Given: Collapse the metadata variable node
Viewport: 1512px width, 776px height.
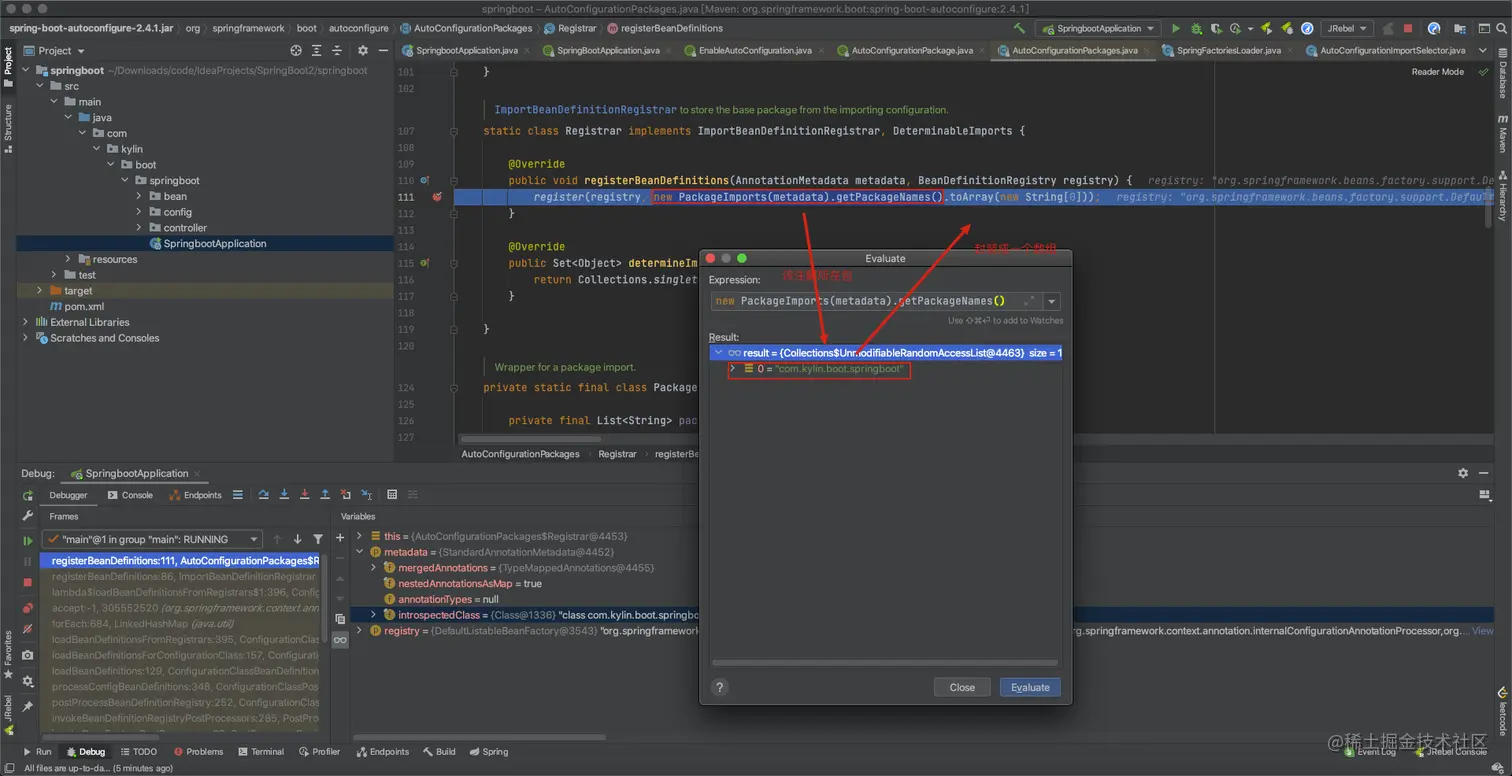Looking at the screenshot, I should (x=360, y=552).
